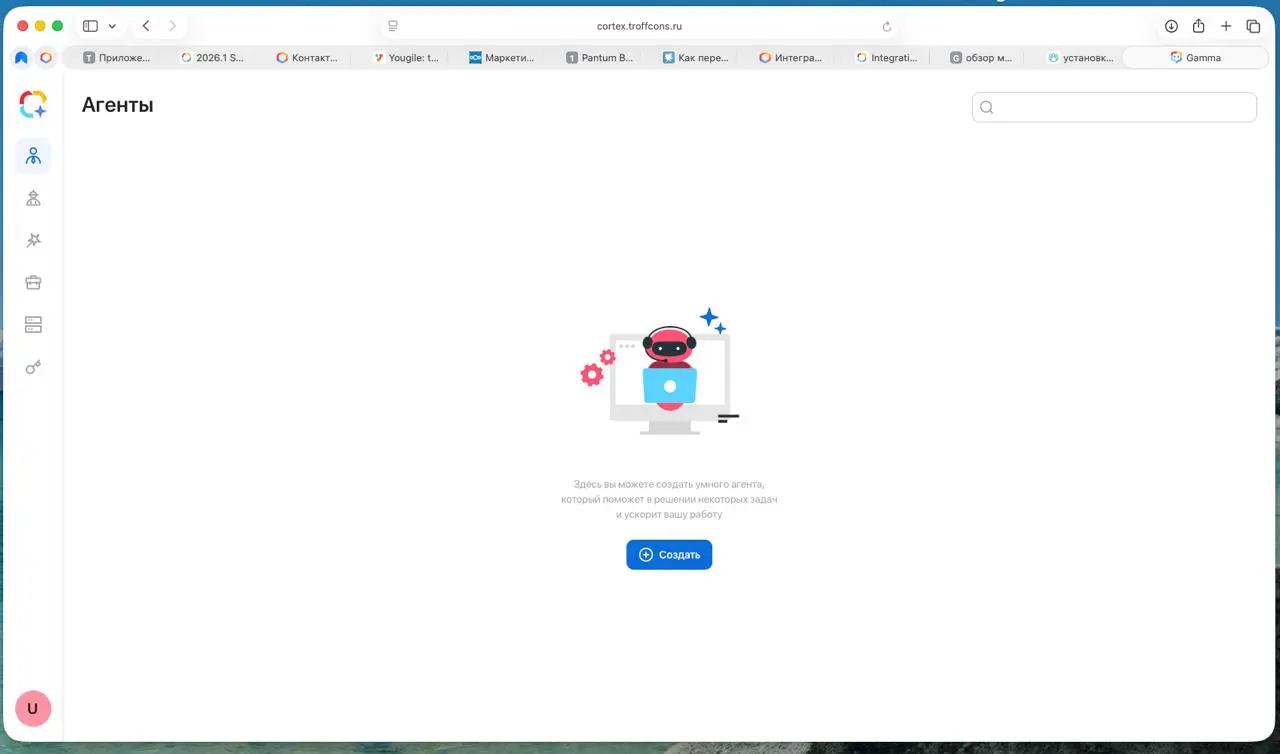This screenshot has height=754, width=1280.
Task: Open Safari downloads list
Action: [x=1171, y=26]
